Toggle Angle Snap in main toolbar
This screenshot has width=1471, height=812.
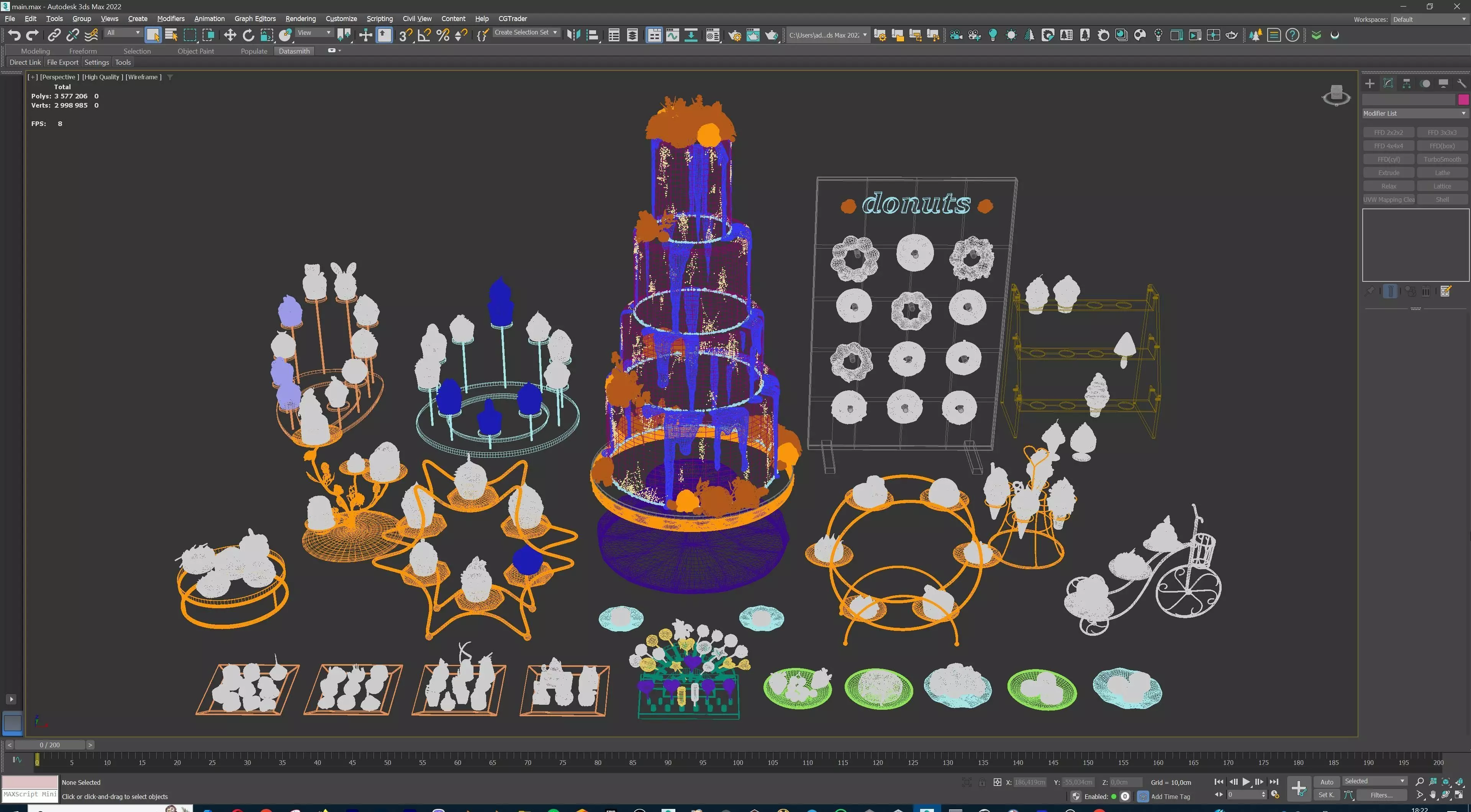point(424,35)
